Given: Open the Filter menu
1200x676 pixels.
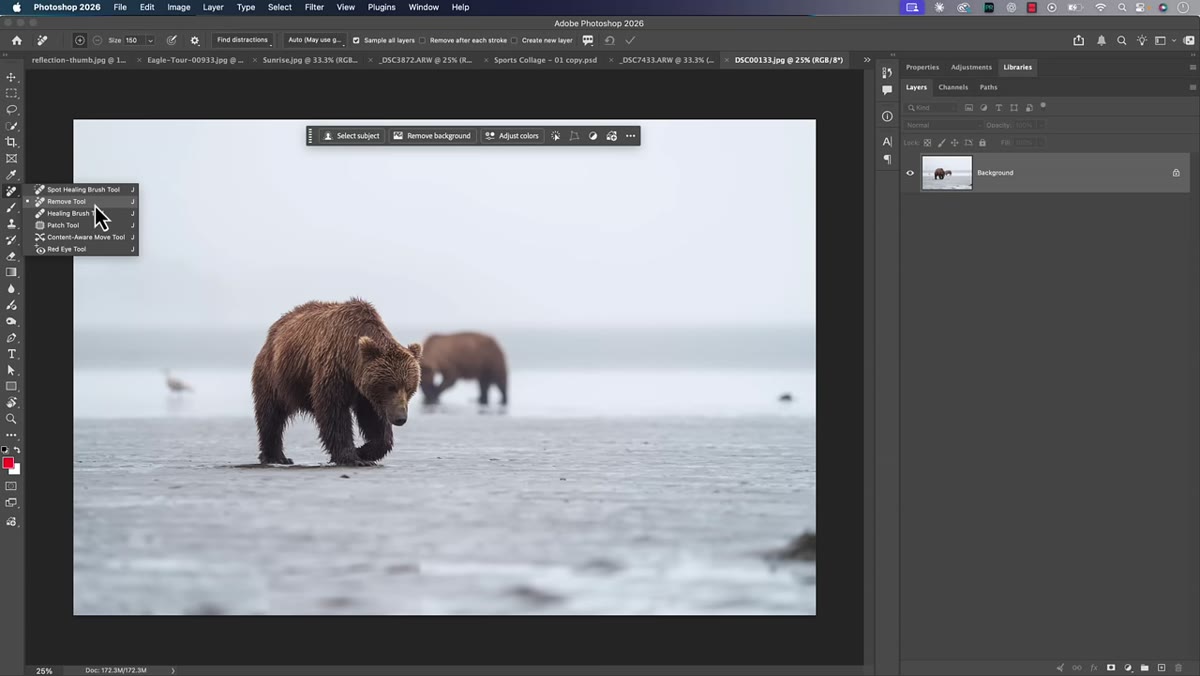Looking at the screenshot, I should point(314,7).
